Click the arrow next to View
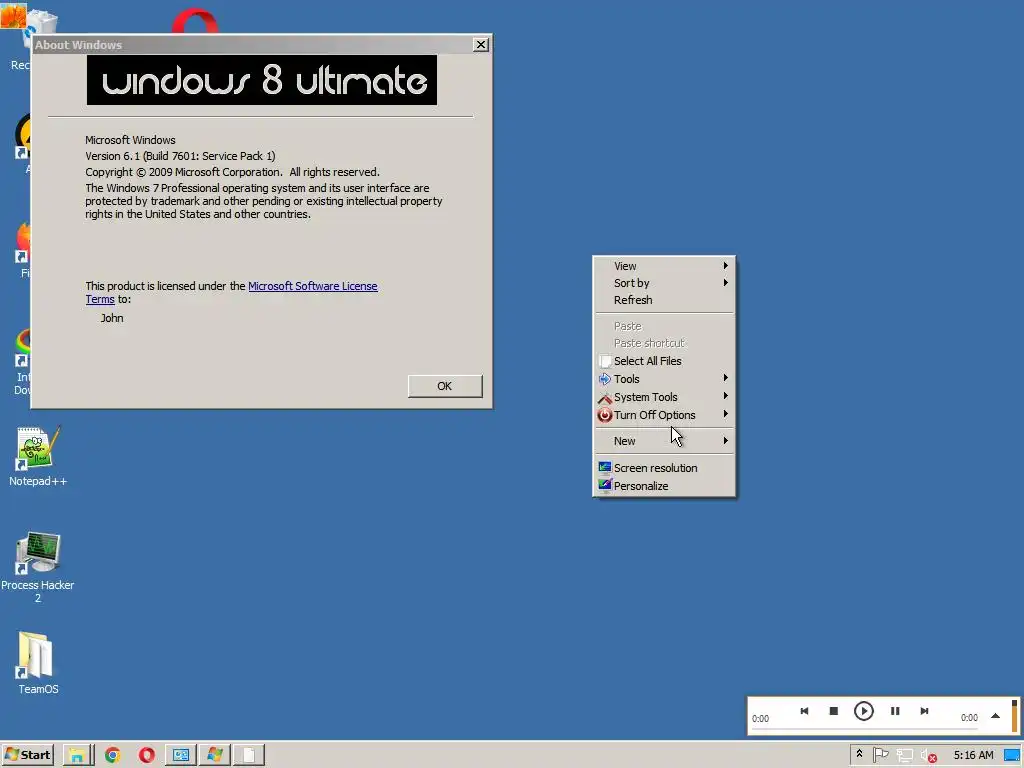The height and width of the screenshot is (768, 1024). [726, 265]
